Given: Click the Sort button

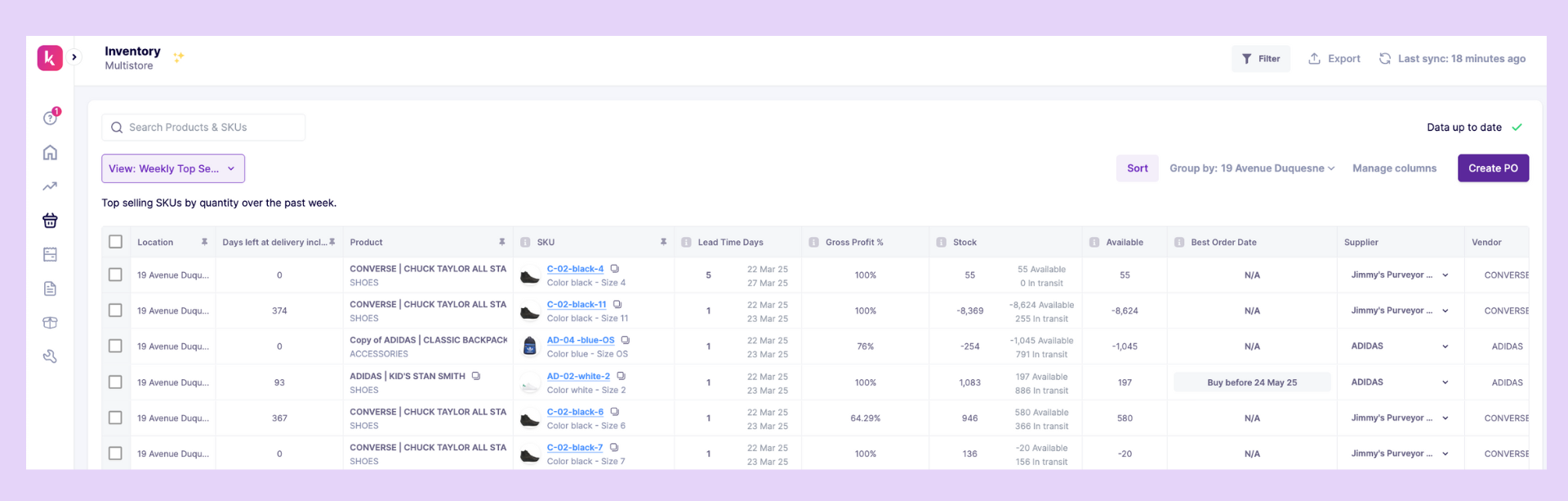Looking at the screenshot, I should [1138, 168].
